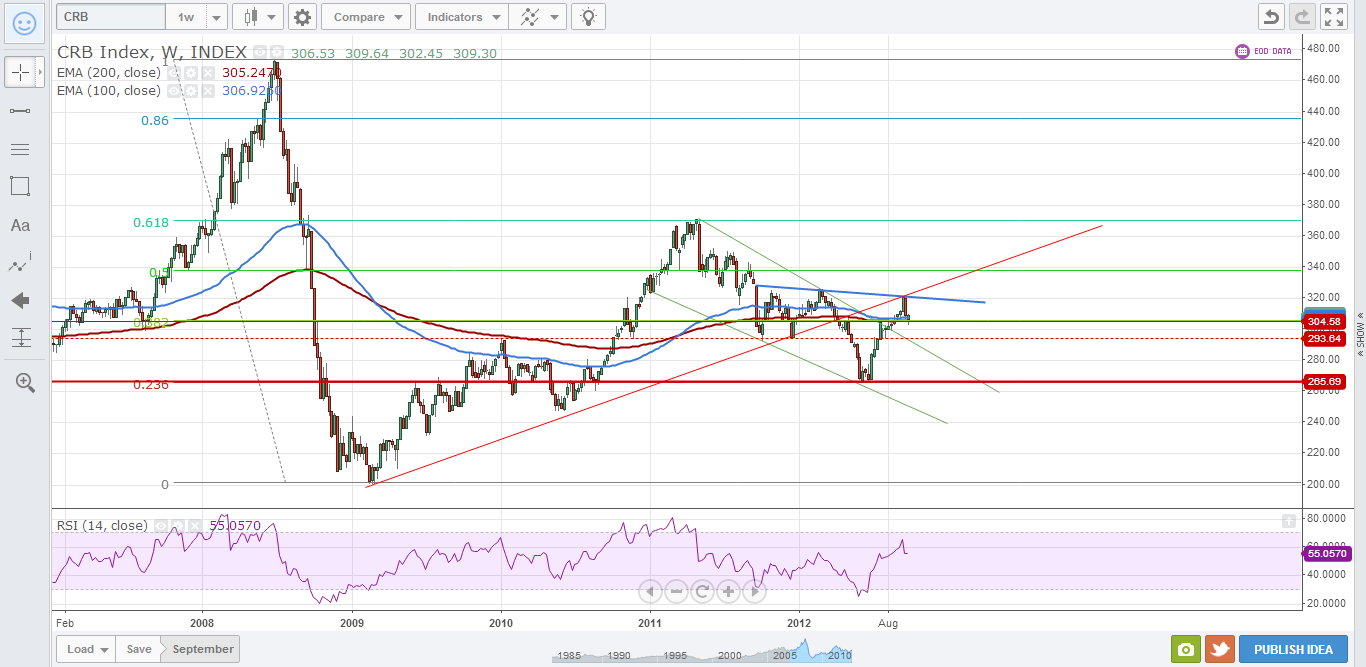Screen dimensions: 1366x667
Task: Open the Indicators dropdown
Action: [x=461, y=17]
